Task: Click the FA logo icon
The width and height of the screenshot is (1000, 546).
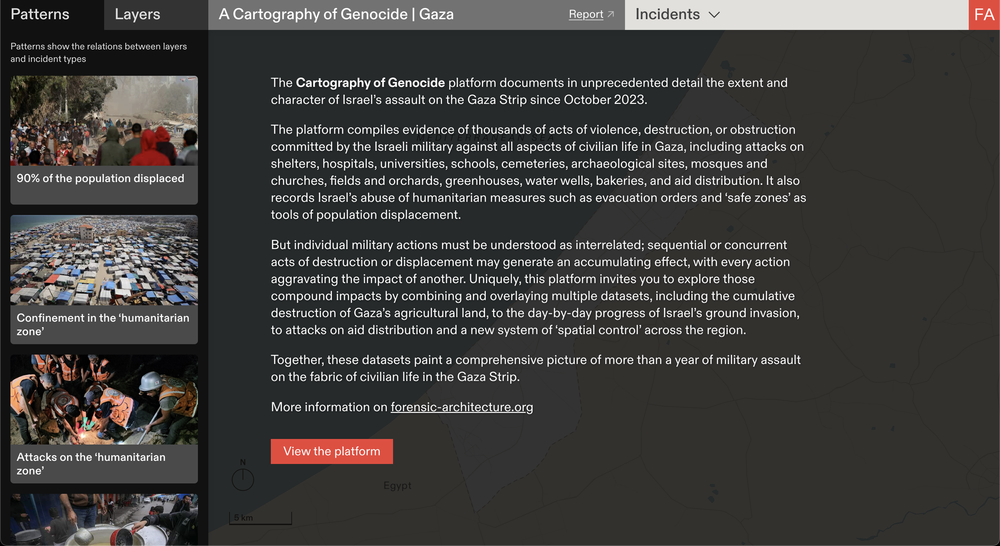Action: coord(984,15)
